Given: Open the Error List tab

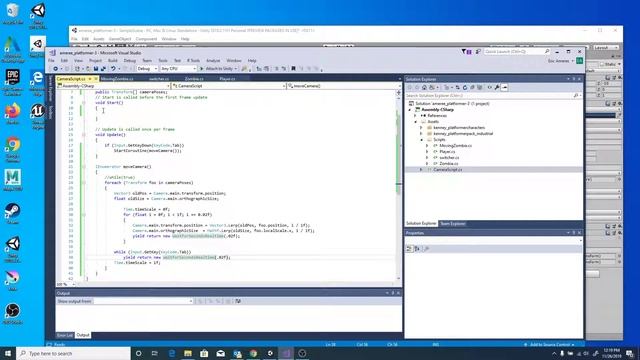Looking at the screenshot, I should coord(65,335).
